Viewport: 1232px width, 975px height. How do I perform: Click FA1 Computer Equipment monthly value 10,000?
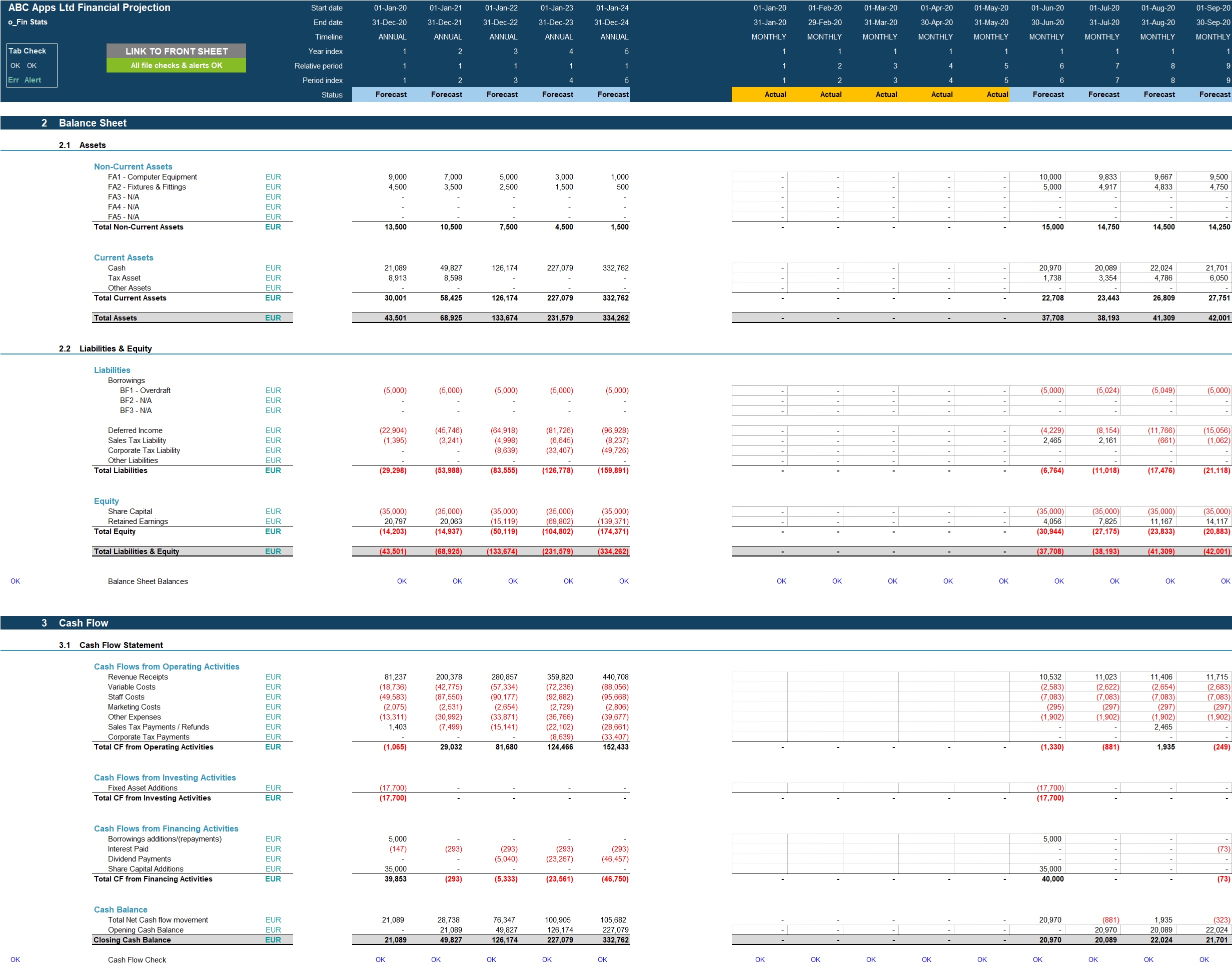[1050, 177]
